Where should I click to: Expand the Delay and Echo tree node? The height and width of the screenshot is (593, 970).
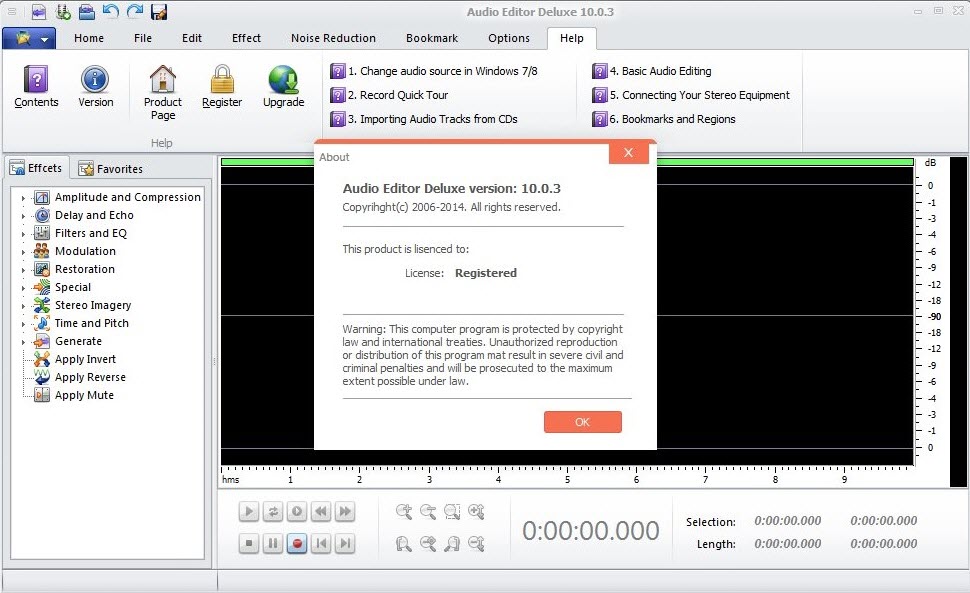(x=24, y=216)
